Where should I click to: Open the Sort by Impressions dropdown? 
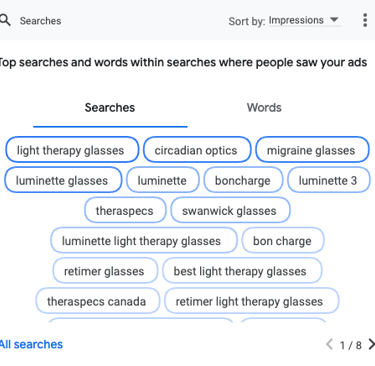[304, 20]
